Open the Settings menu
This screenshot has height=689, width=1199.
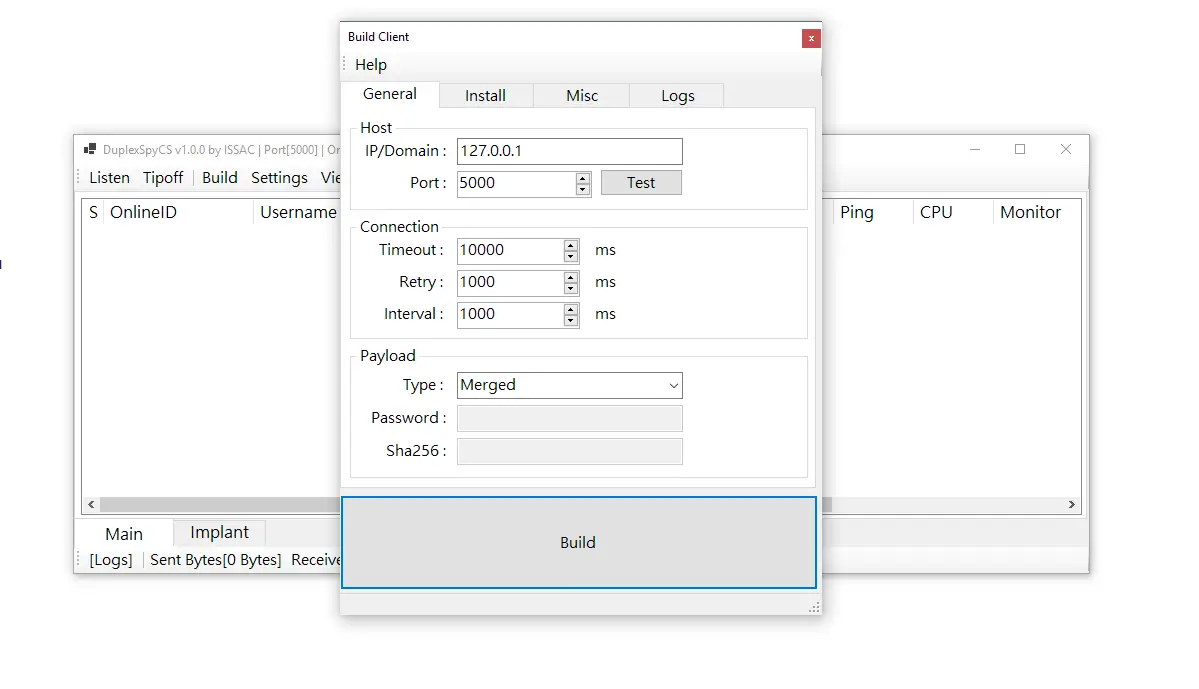pos(278,177)
